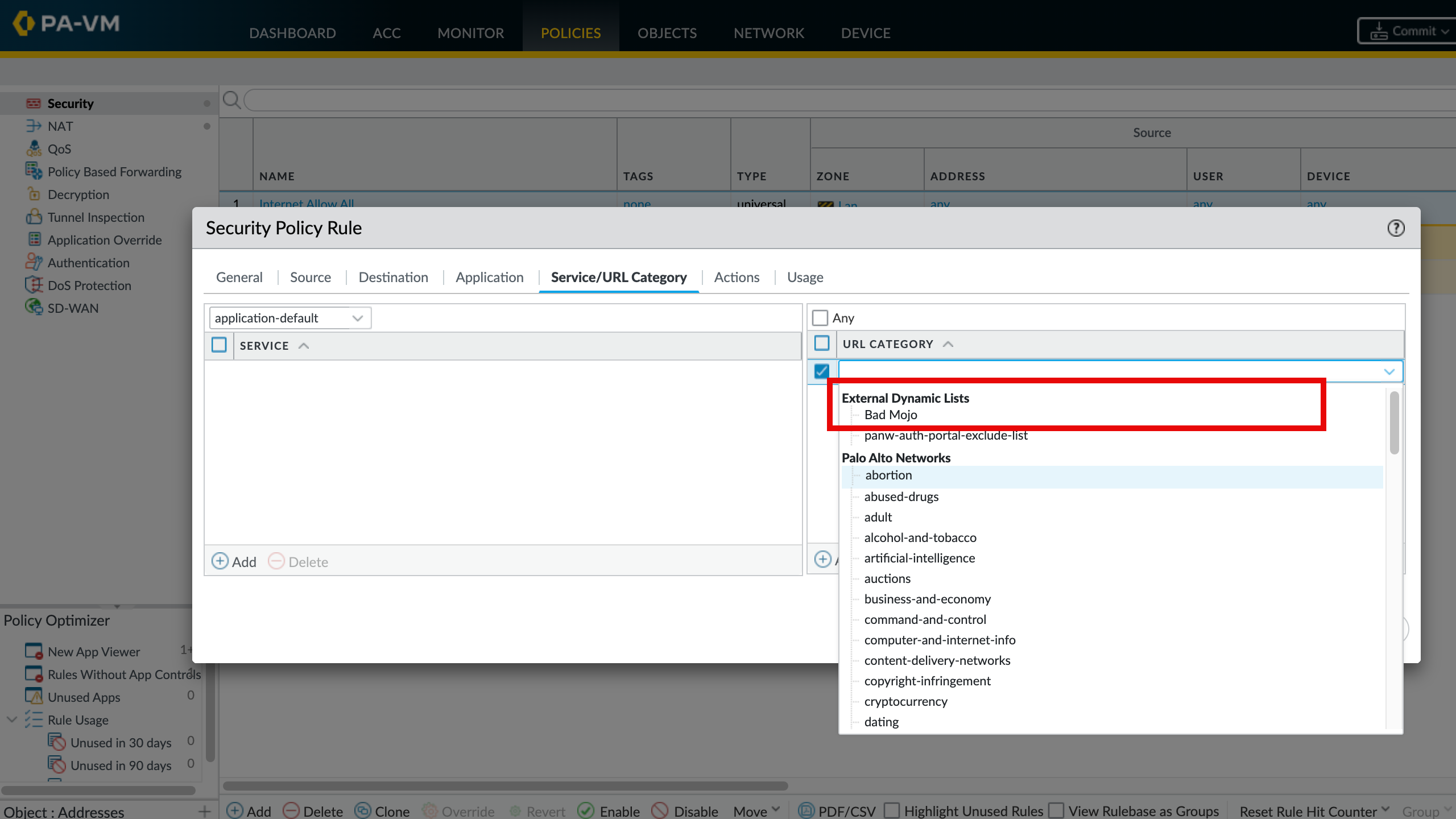Uncheck the selected URL category row checkbox
This screenshot has width=1456, height=819.
(x=821, y=371)
